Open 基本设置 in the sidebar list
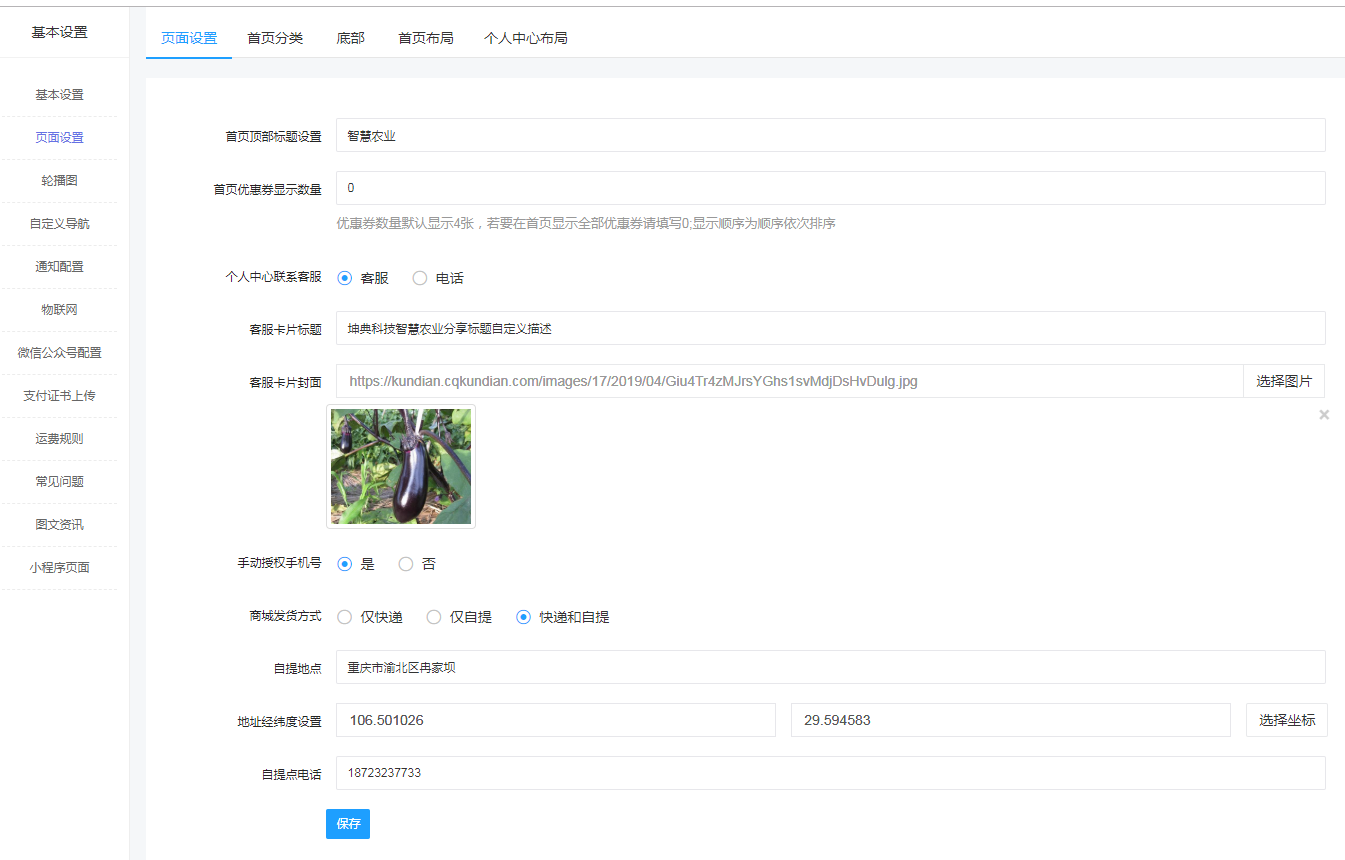This screenshot has width=1345, height=860. tap(60, 95)
